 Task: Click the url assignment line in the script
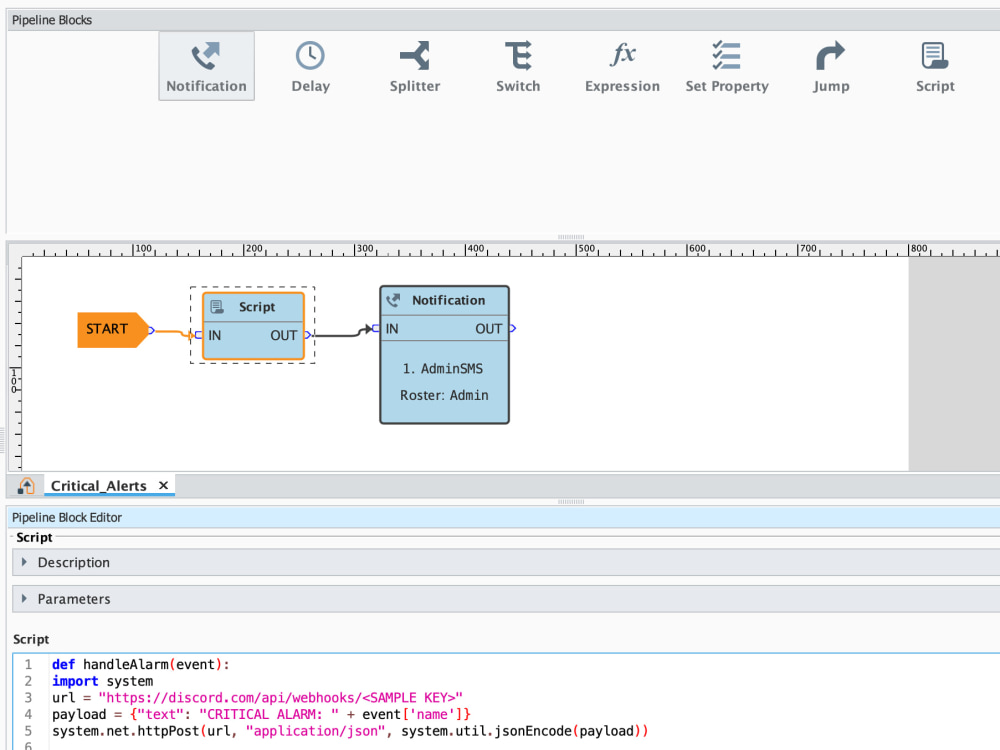tap(257, 698)
